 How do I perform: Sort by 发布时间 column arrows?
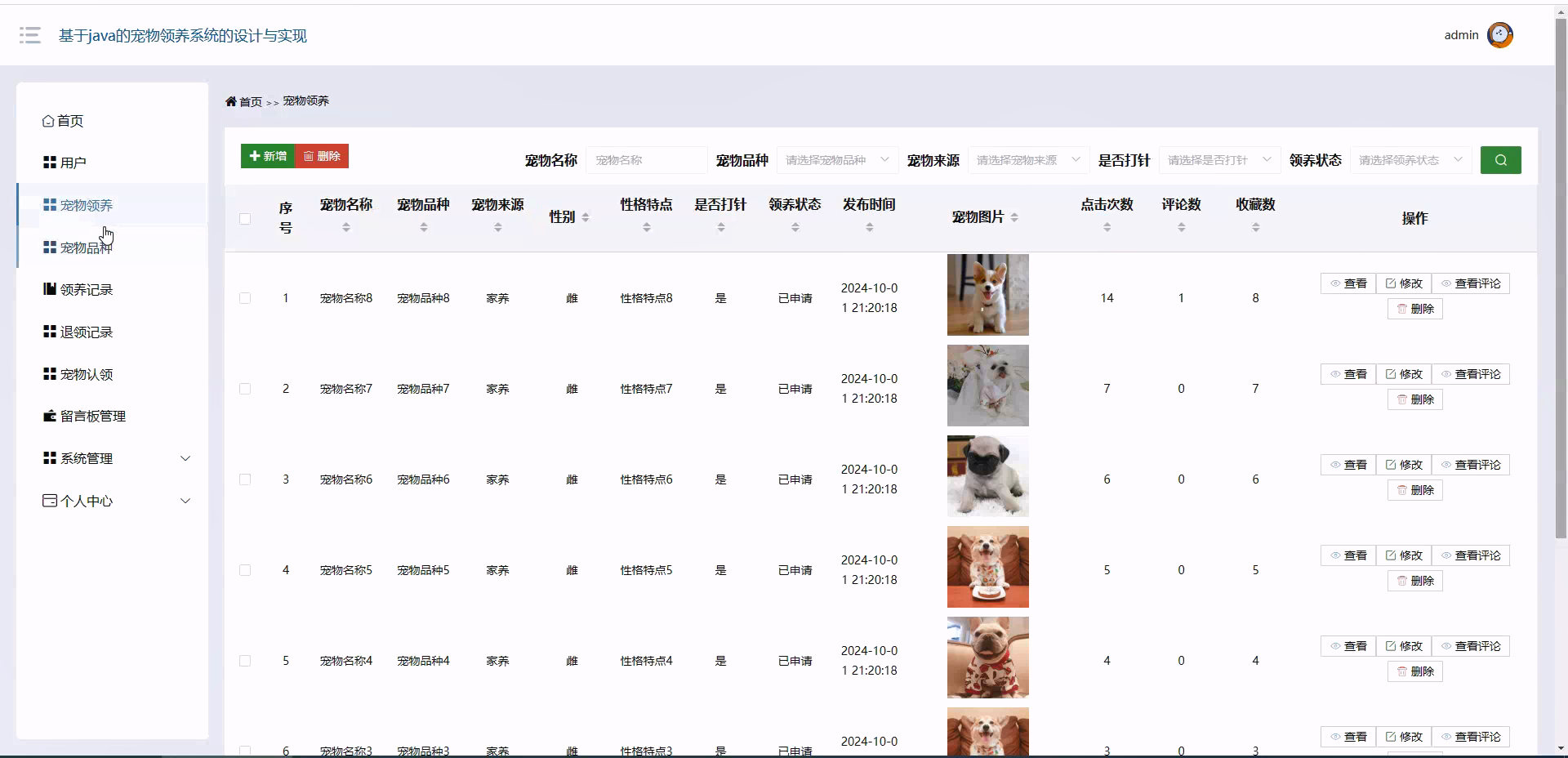pos(870,228)
